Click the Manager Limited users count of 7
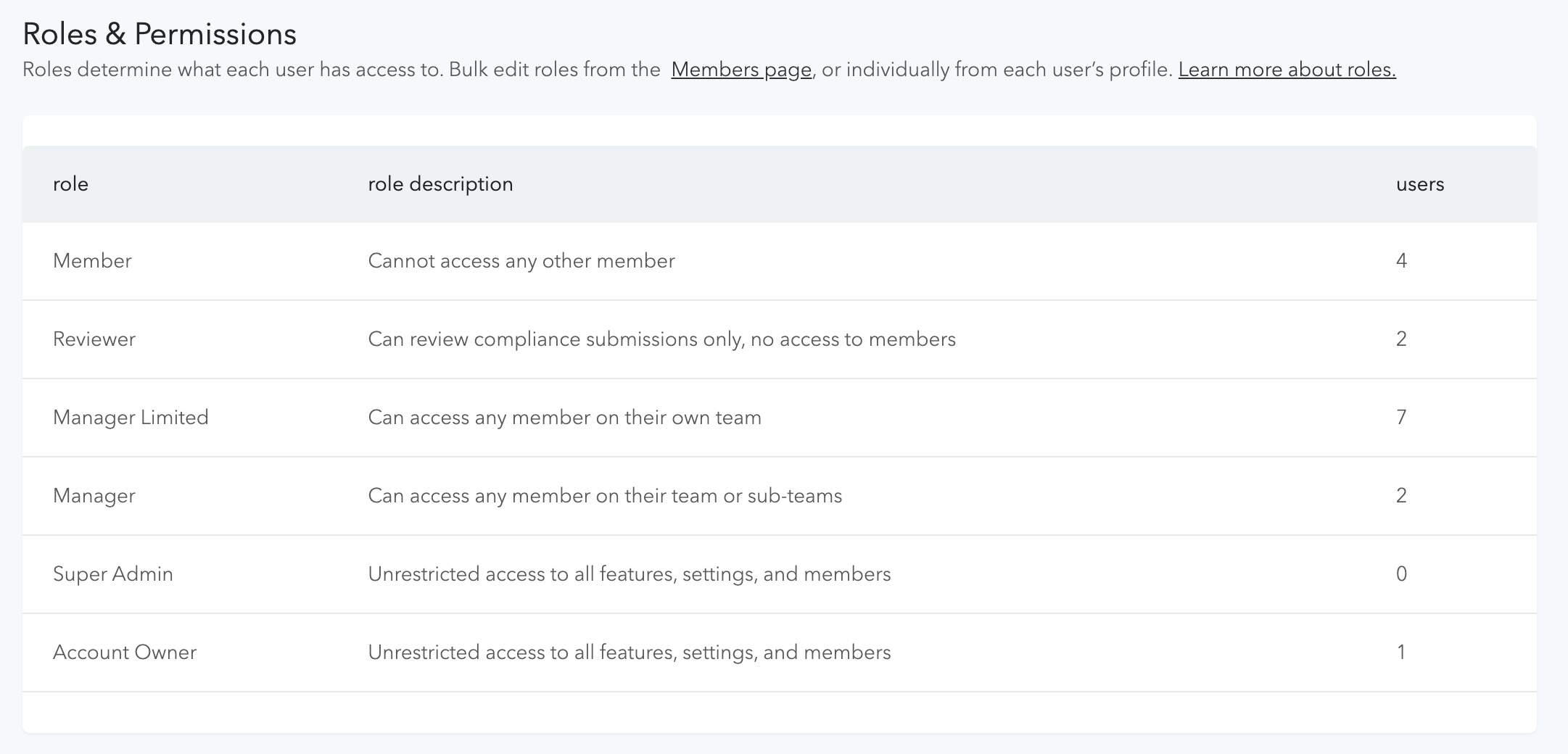The image size is (1568, 754). (1401, 418)
